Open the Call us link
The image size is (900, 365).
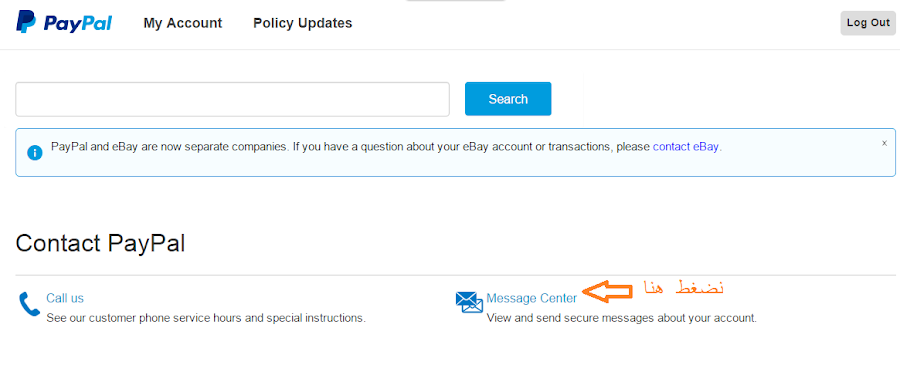(65, 298)
